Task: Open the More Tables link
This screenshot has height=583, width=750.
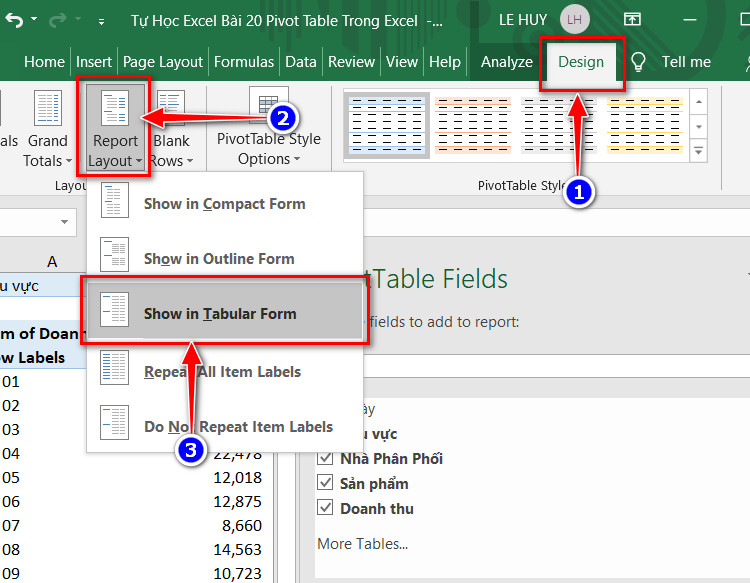Action: [x=363, y=543]
